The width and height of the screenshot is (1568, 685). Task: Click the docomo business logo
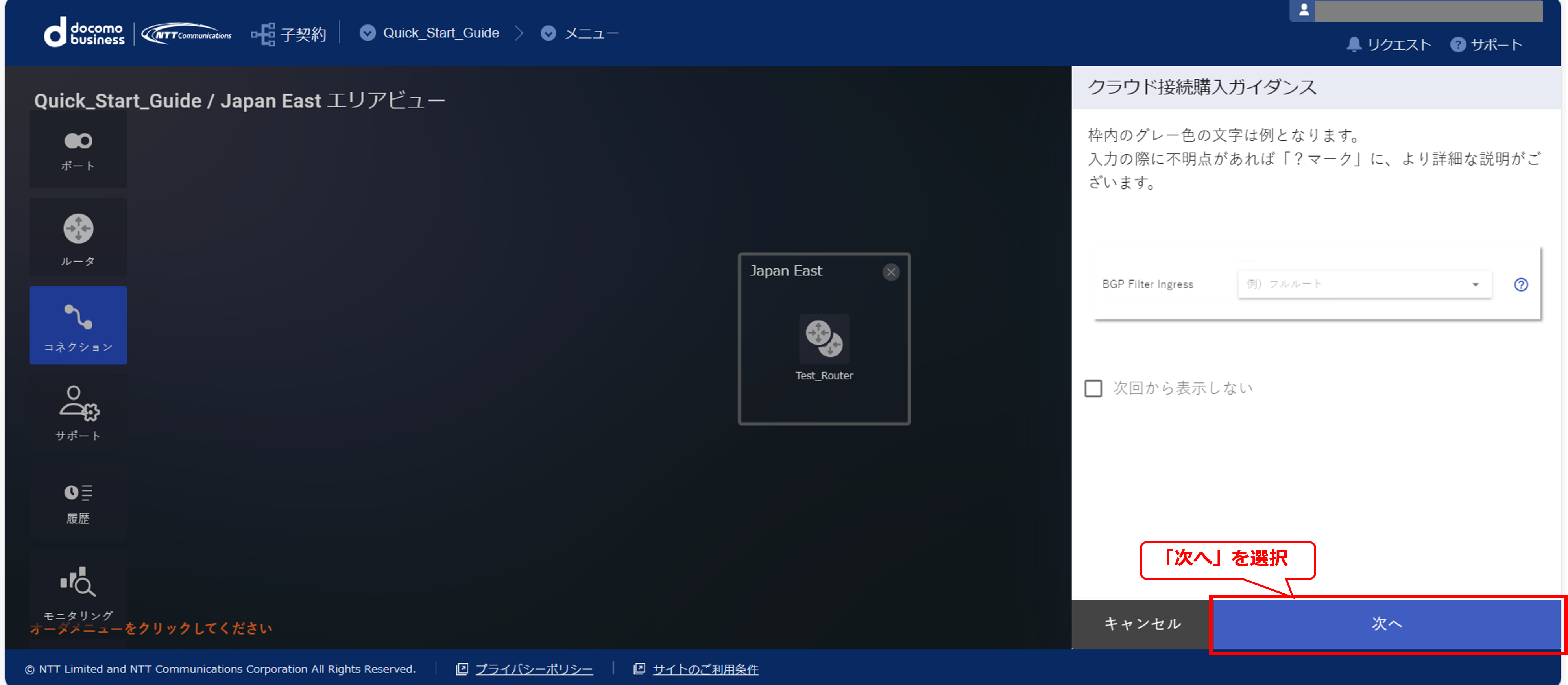point(84,32)
